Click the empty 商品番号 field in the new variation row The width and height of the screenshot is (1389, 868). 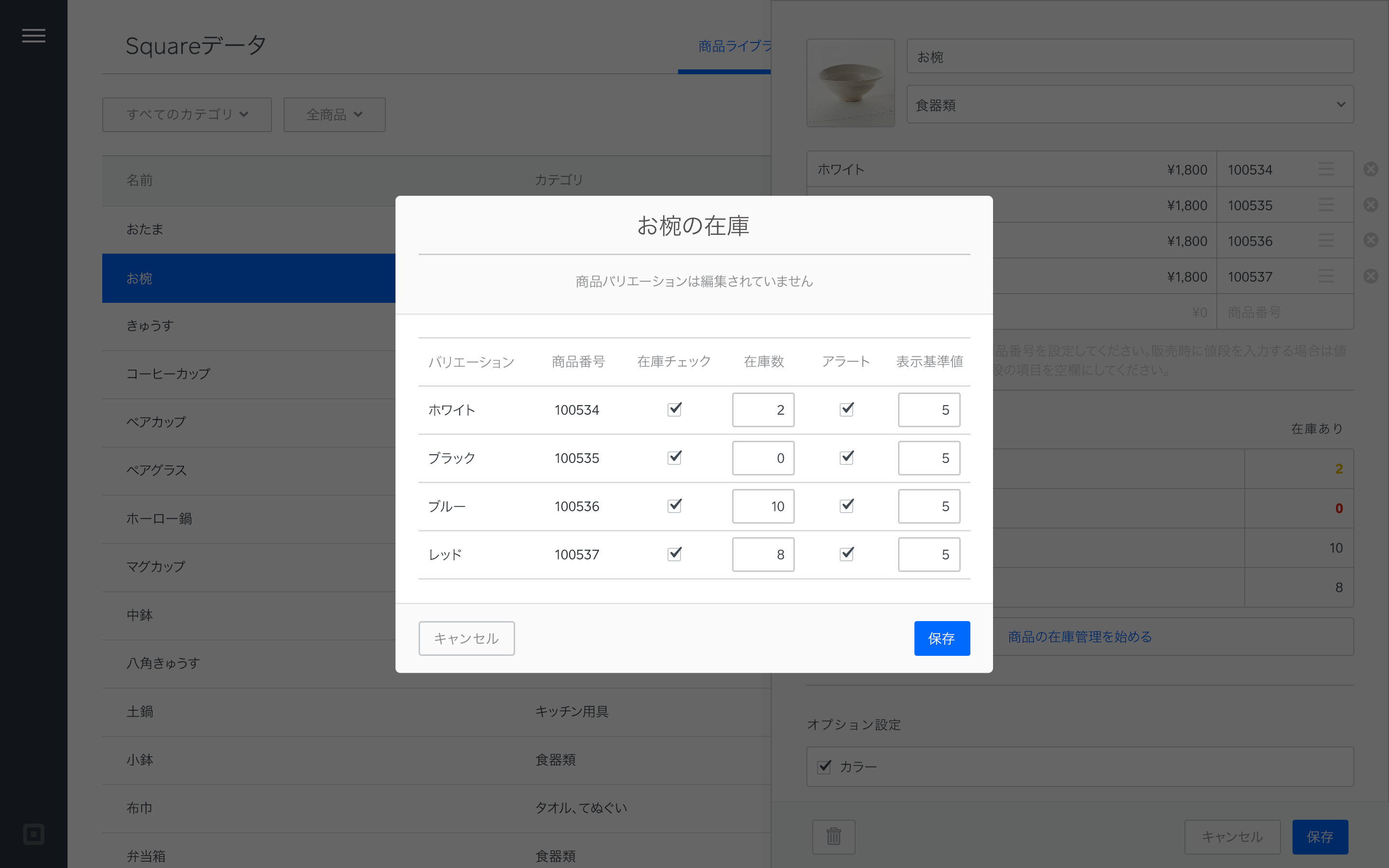[x=1284, y=312]
